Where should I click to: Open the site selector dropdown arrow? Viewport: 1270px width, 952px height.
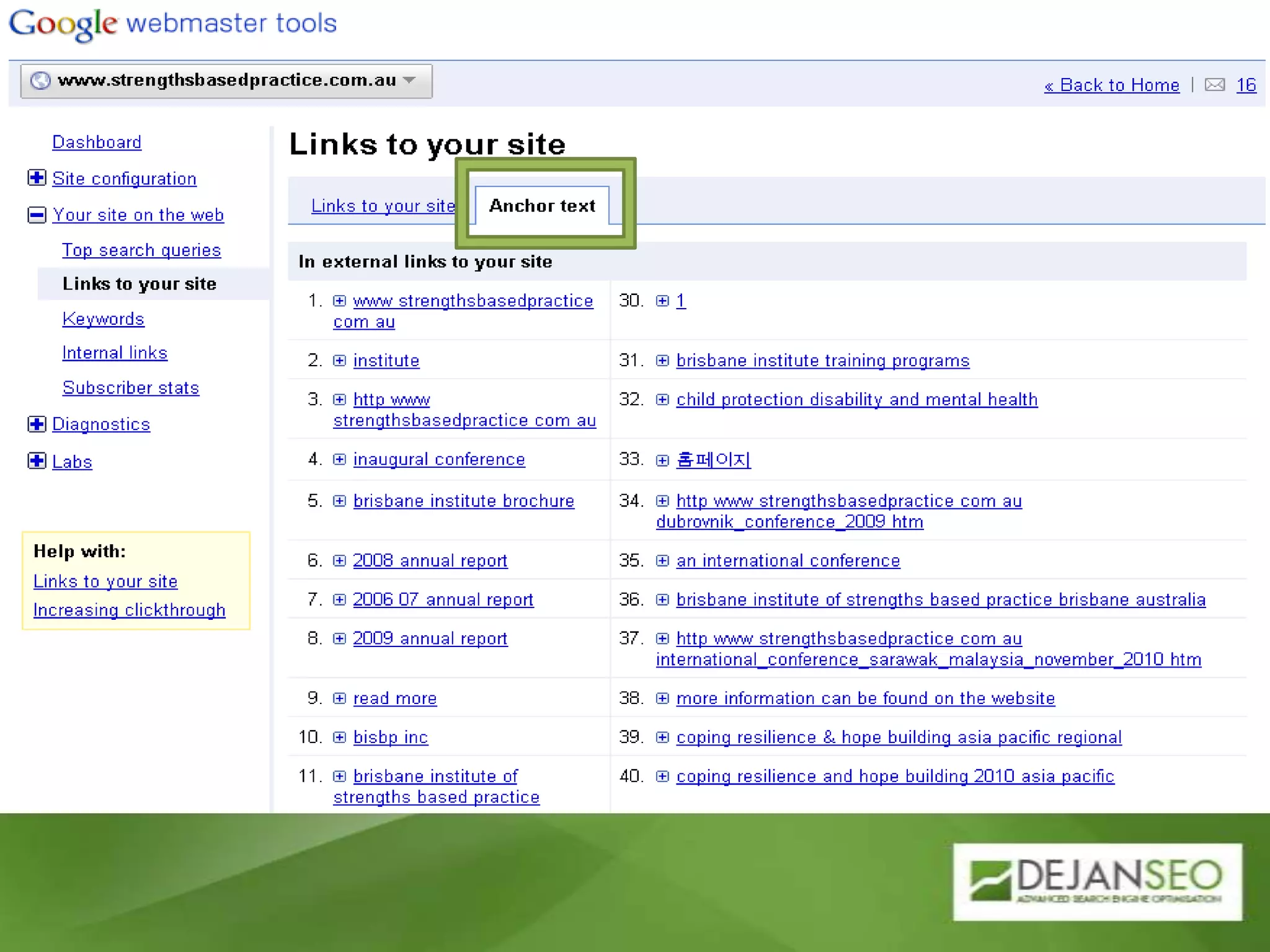click(x=409, y=81)
